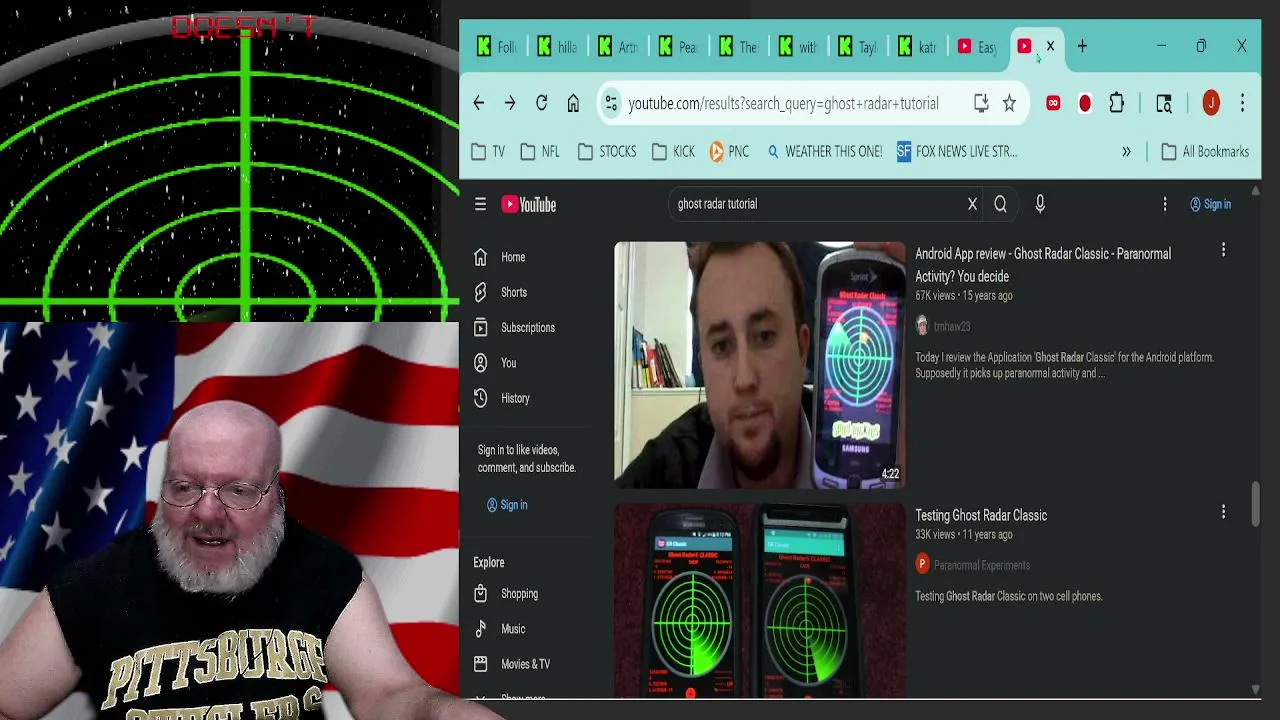The height and width of the screenshot is (720, 1280).
Task: Click the sidebar Sign in button
Action: (507, 505)
